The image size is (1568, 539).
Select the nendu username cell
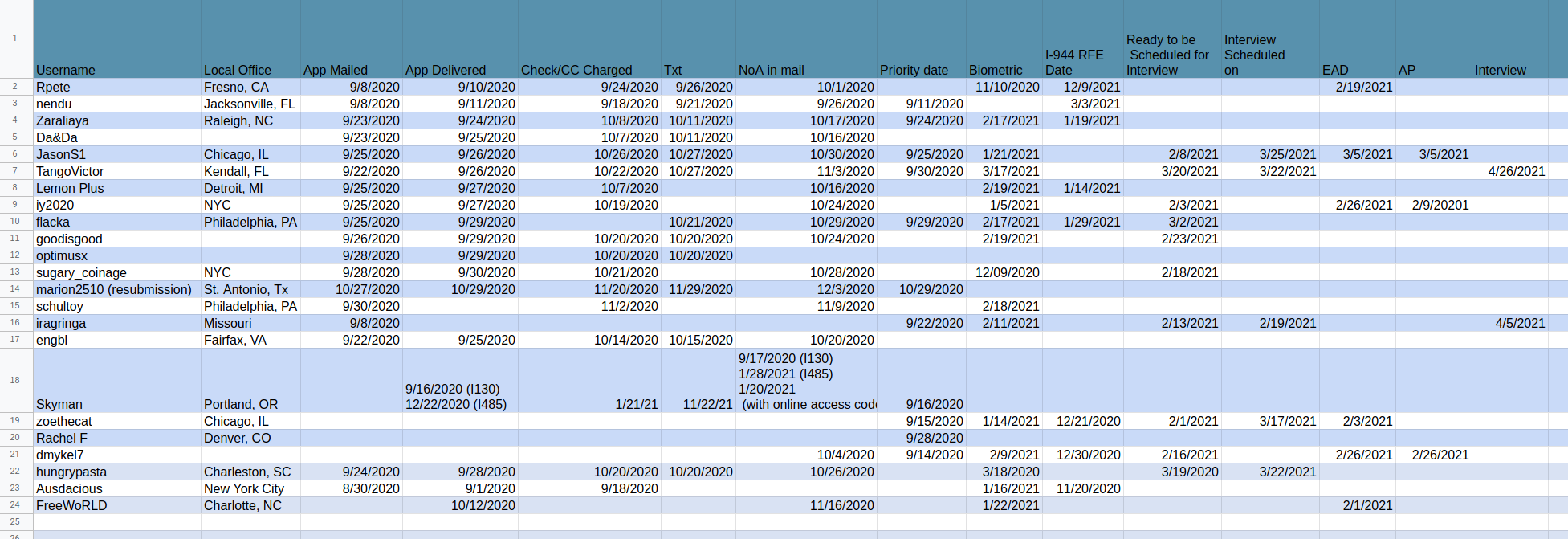coord(117,104)
